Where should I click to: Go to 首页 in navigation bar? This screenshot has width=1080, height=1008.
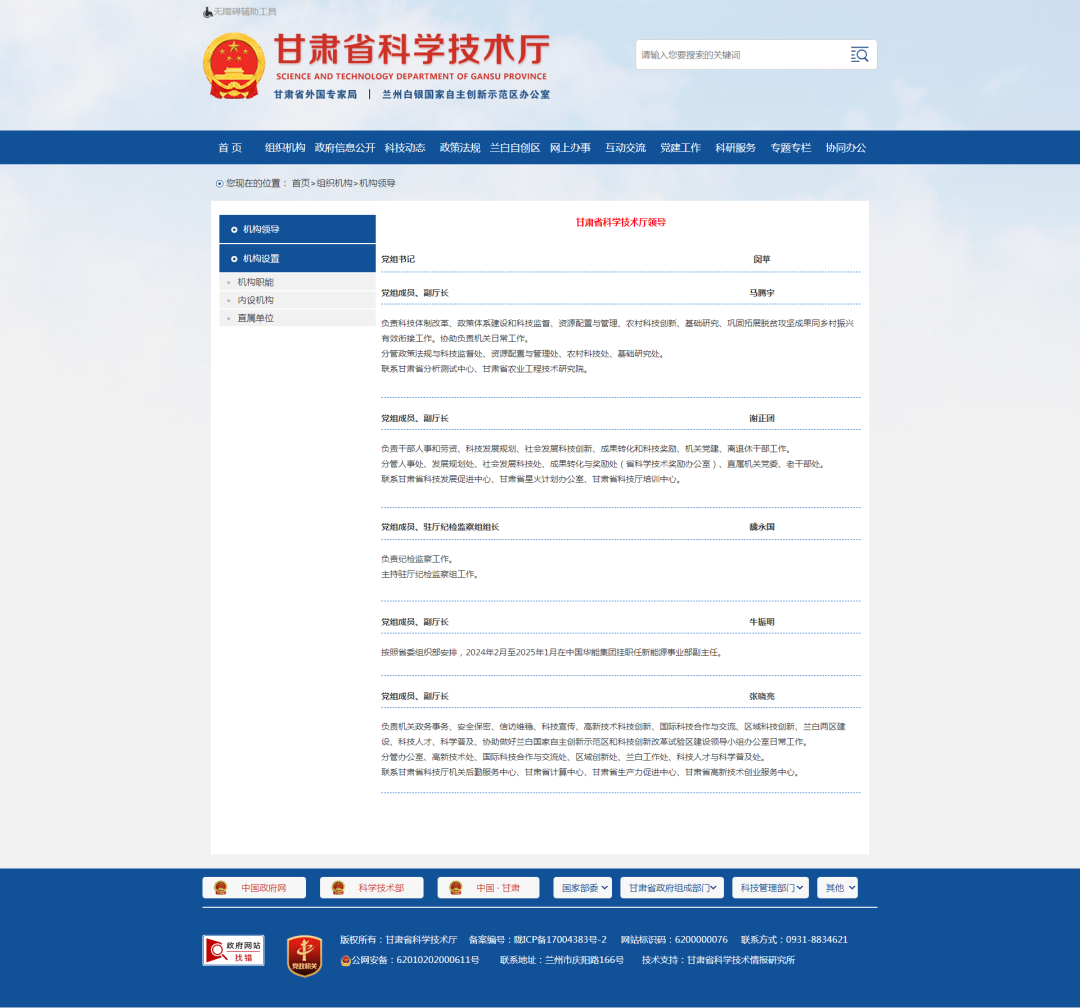tap(230, 147)
